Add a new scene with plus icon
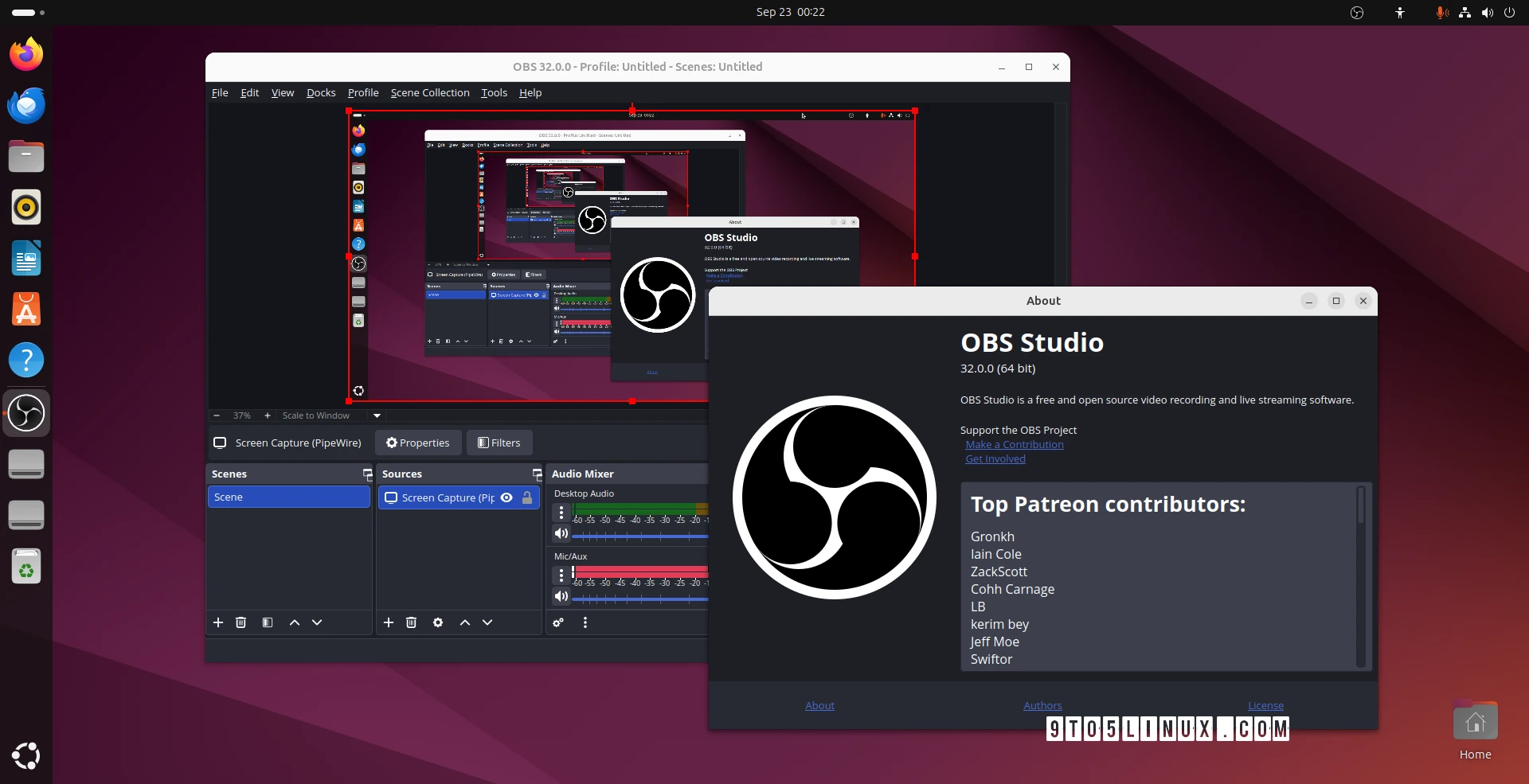Viewport: 1529px width, 784px height. pos(218,622)
